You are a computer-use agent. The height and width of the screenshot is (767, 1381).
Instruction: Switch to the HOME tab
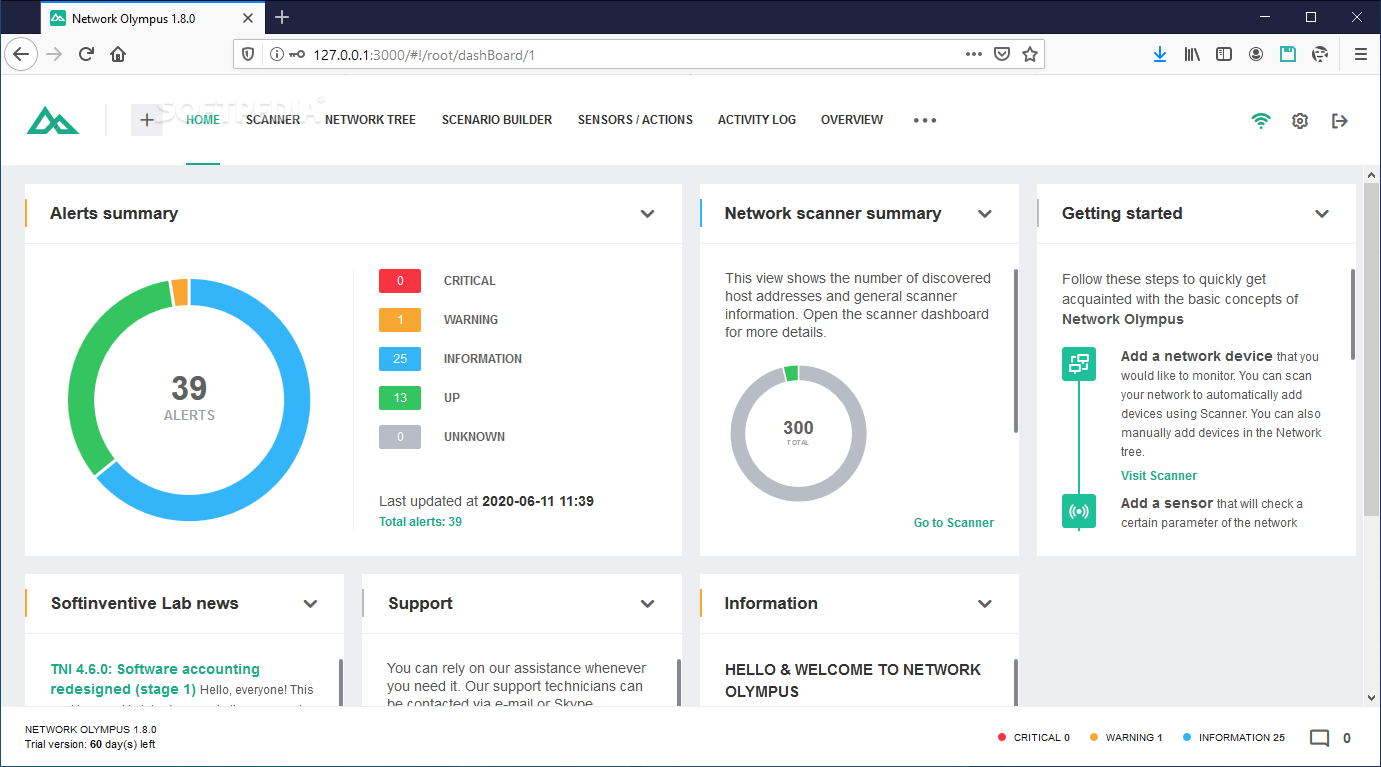(x=203, y=120)
